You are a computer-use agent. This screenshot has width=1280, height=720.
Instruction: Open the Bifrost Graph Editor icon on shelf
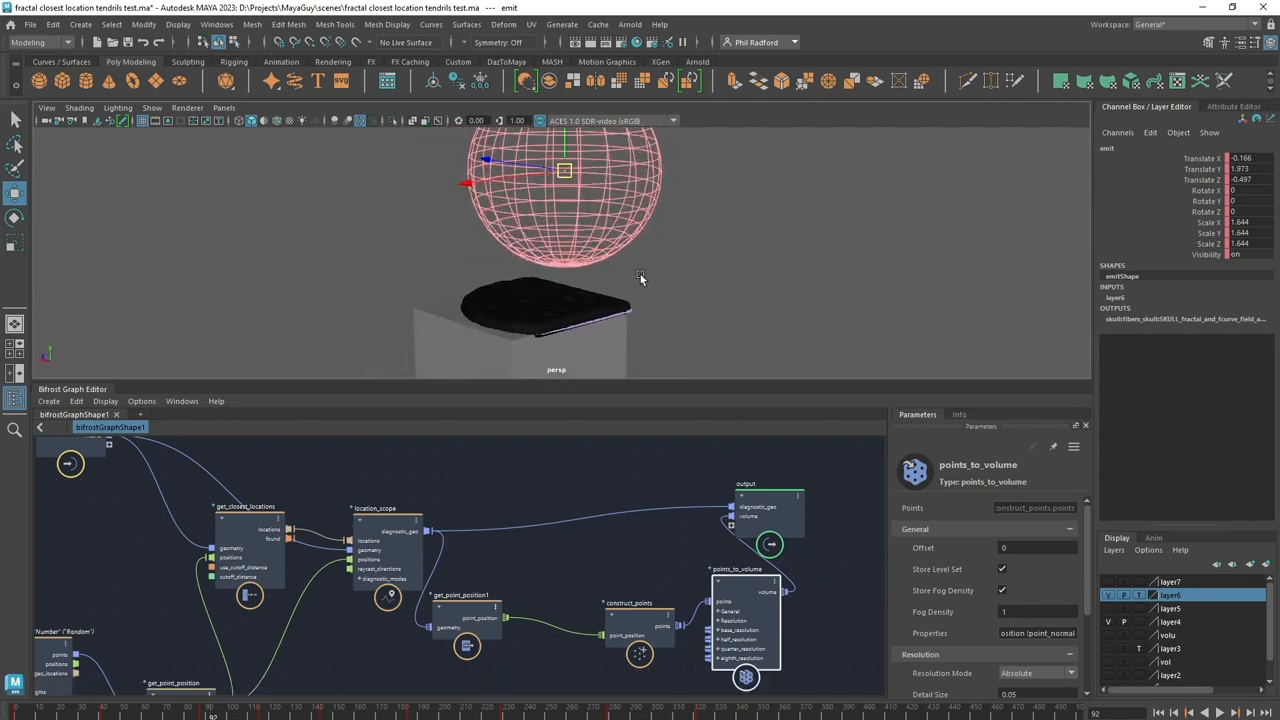(x=387, y=81)
